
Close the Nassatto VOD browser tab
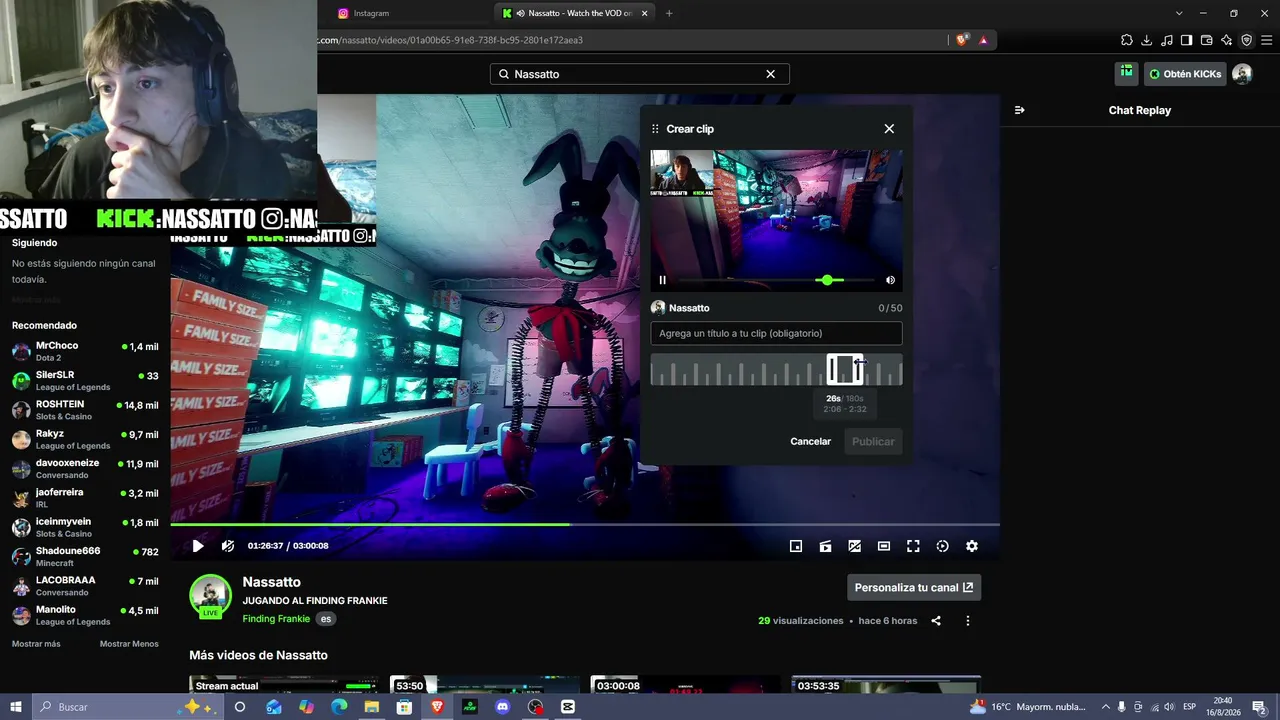(645, 13)
